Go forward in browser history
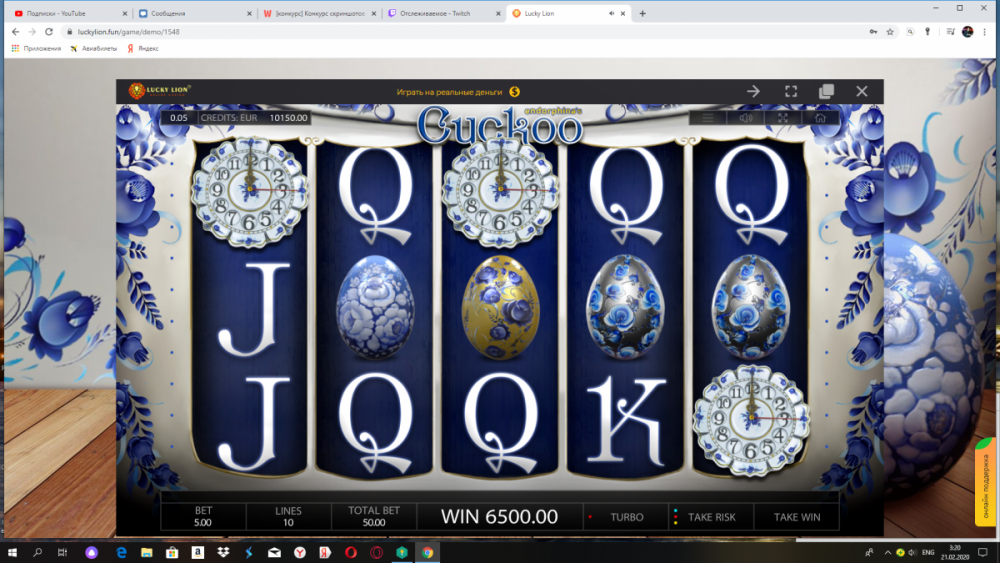The width and height of the screenshot is (1000, 563). tap(32, 31)
